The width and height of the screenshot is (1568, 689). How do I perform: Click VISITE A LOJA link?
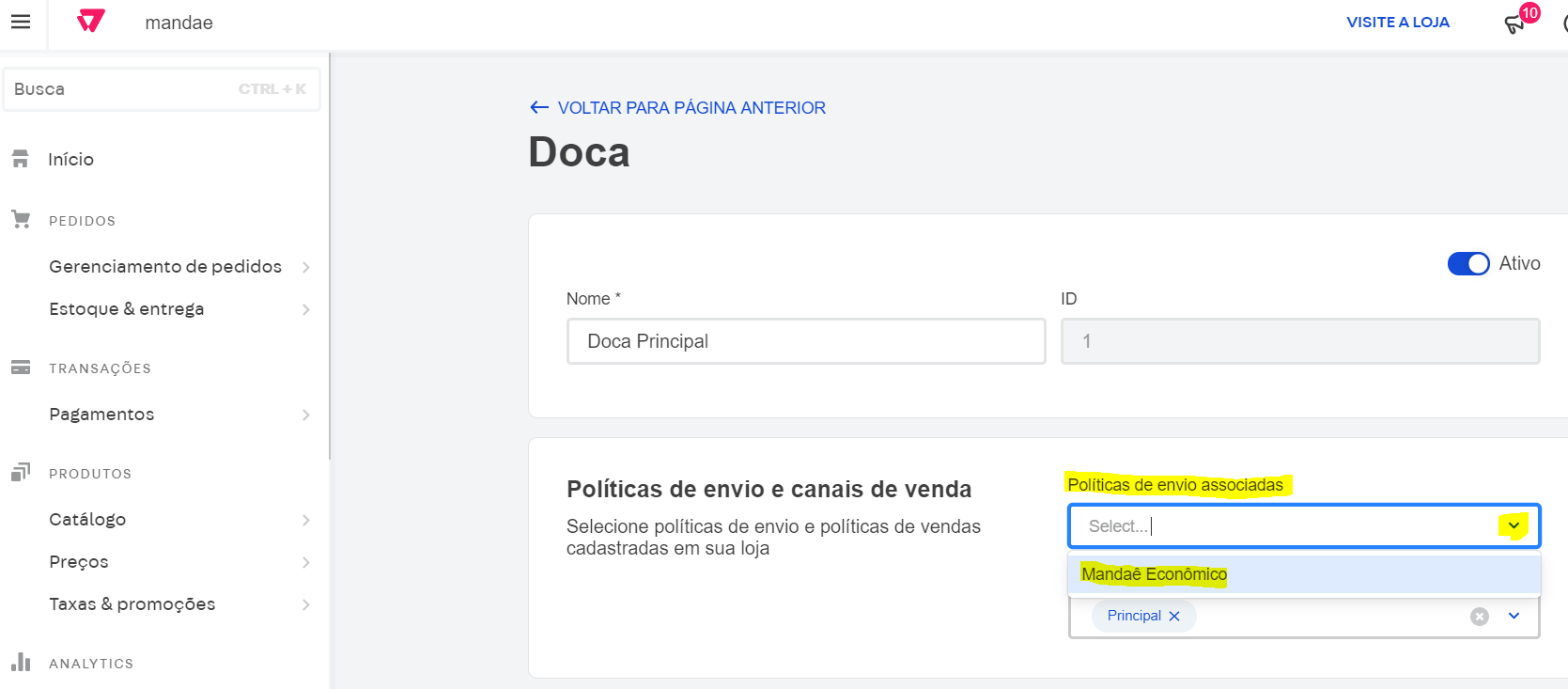tap(1397, 23)
